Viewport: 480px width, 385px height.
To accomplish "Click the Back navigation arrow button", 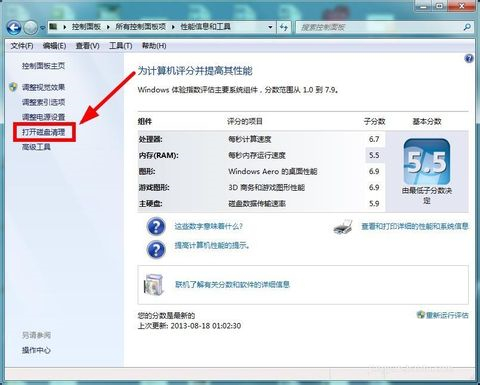I will tap(14, 27).
